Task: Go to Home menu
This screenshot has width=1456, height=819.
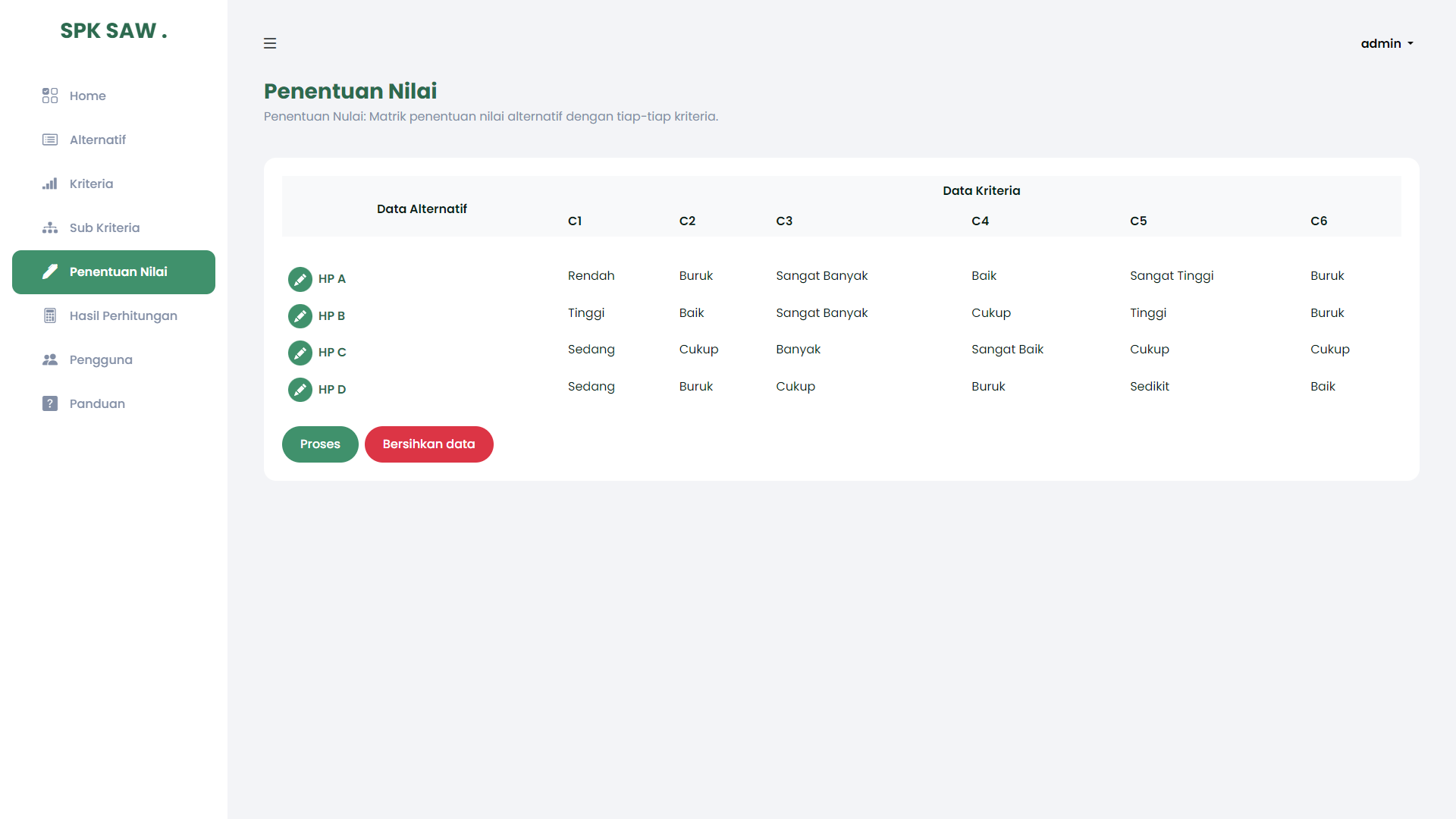Action: pos(114,96)
